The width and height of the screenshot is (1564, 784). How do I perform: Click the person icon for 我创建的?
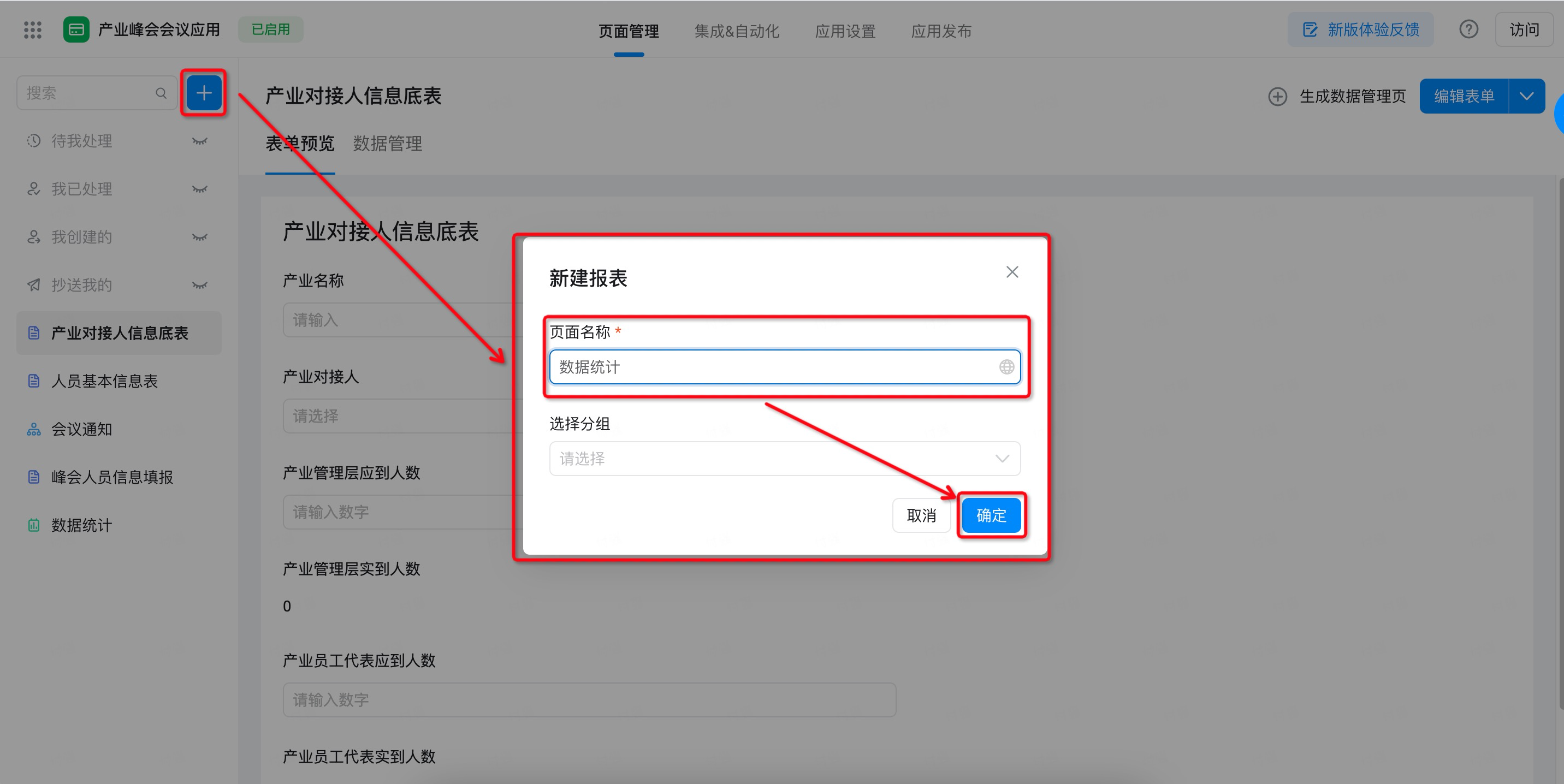(34, 236)
